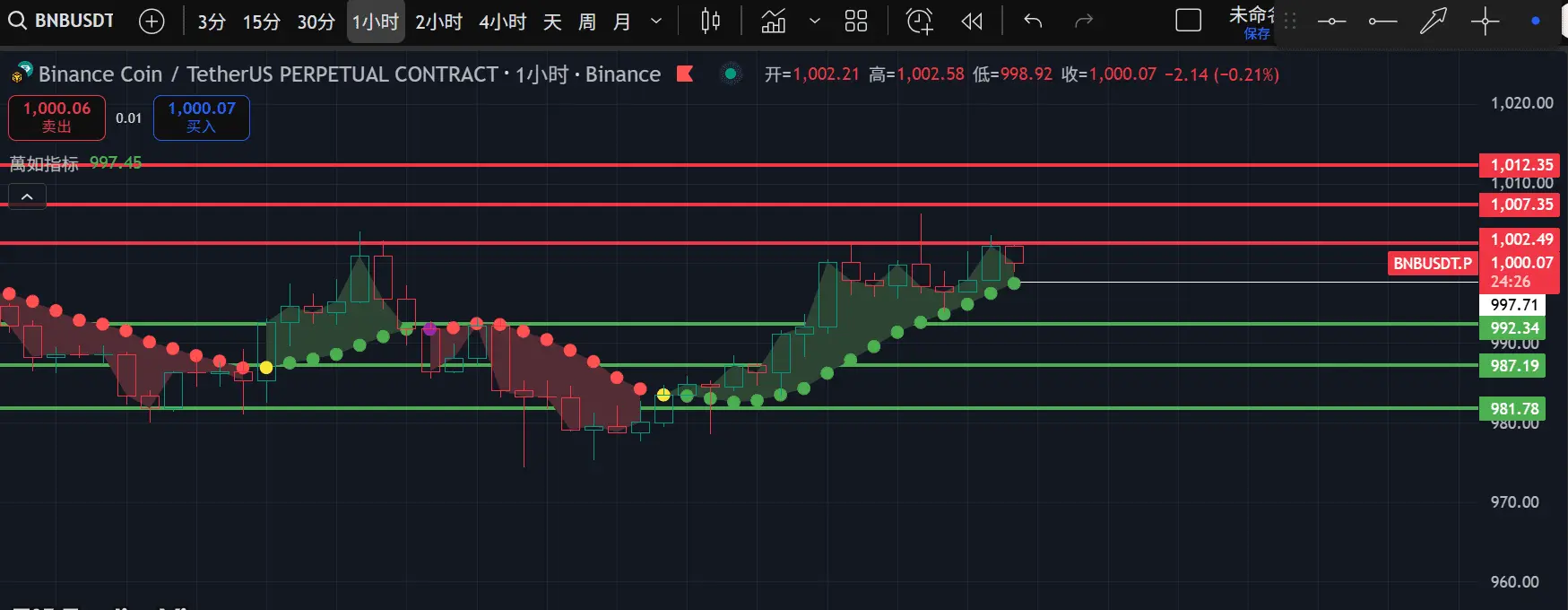1568x610 pixels.
Task: Click the 1,000.06 卖出 sell button
Action: (56, 118)
